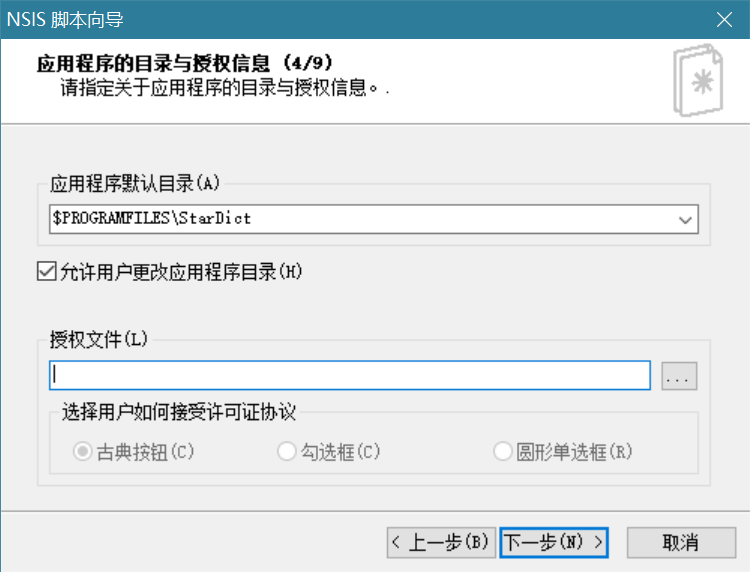The height and width of the screenshot is (572, 750).
Task: Pick the 圆形单选框(R) radio option
Action: (x=502, y=452)
